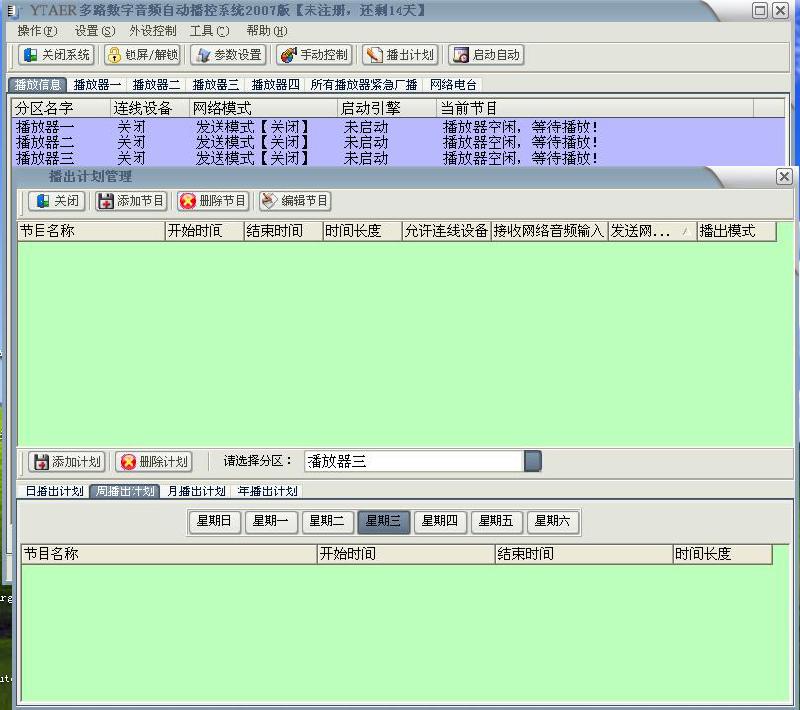
Task: Select the 星期六 day button
Action: pyautogui.click(x=553, y=521)
